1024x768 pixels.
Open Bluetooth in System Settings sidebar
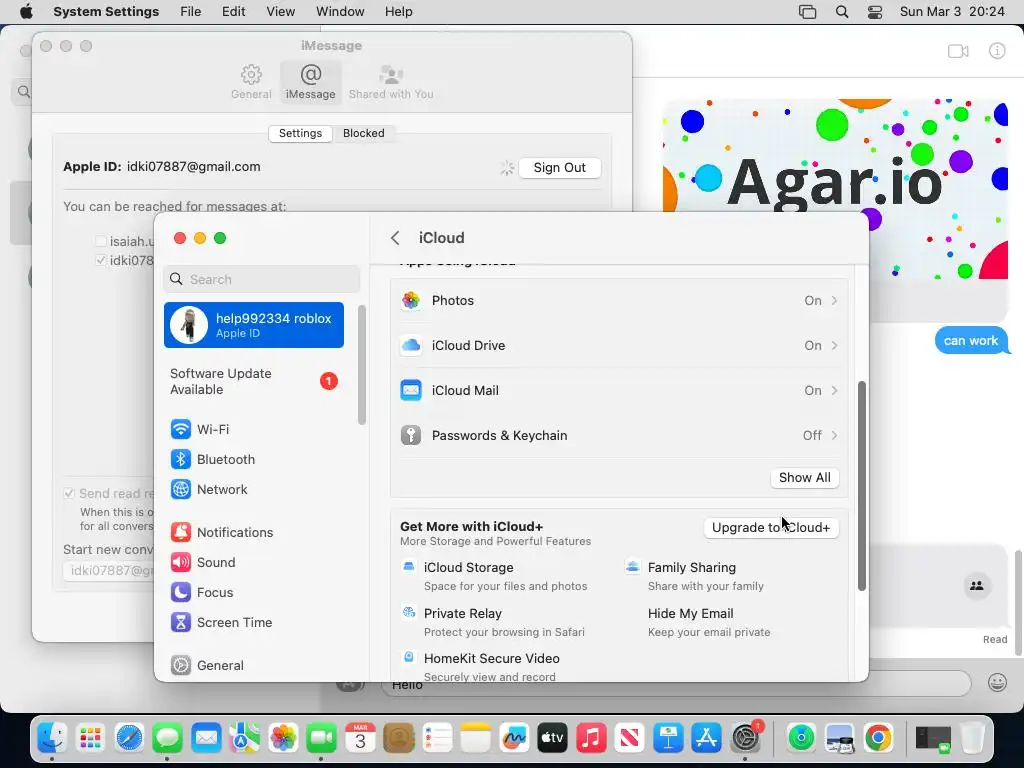click(213, 459)
